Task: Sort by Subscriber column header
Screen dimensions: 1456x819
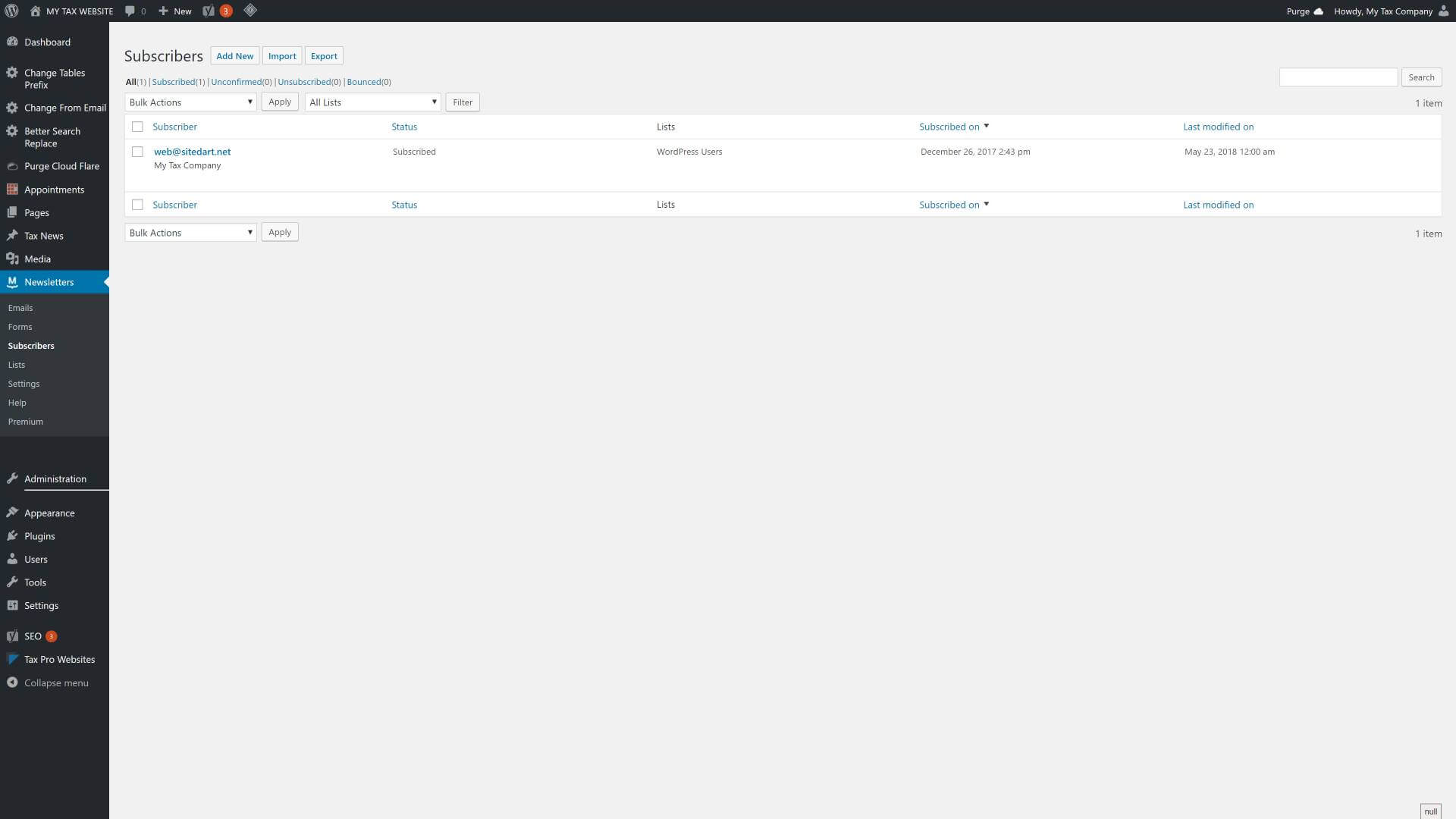Action: click(x=174, y=127)
